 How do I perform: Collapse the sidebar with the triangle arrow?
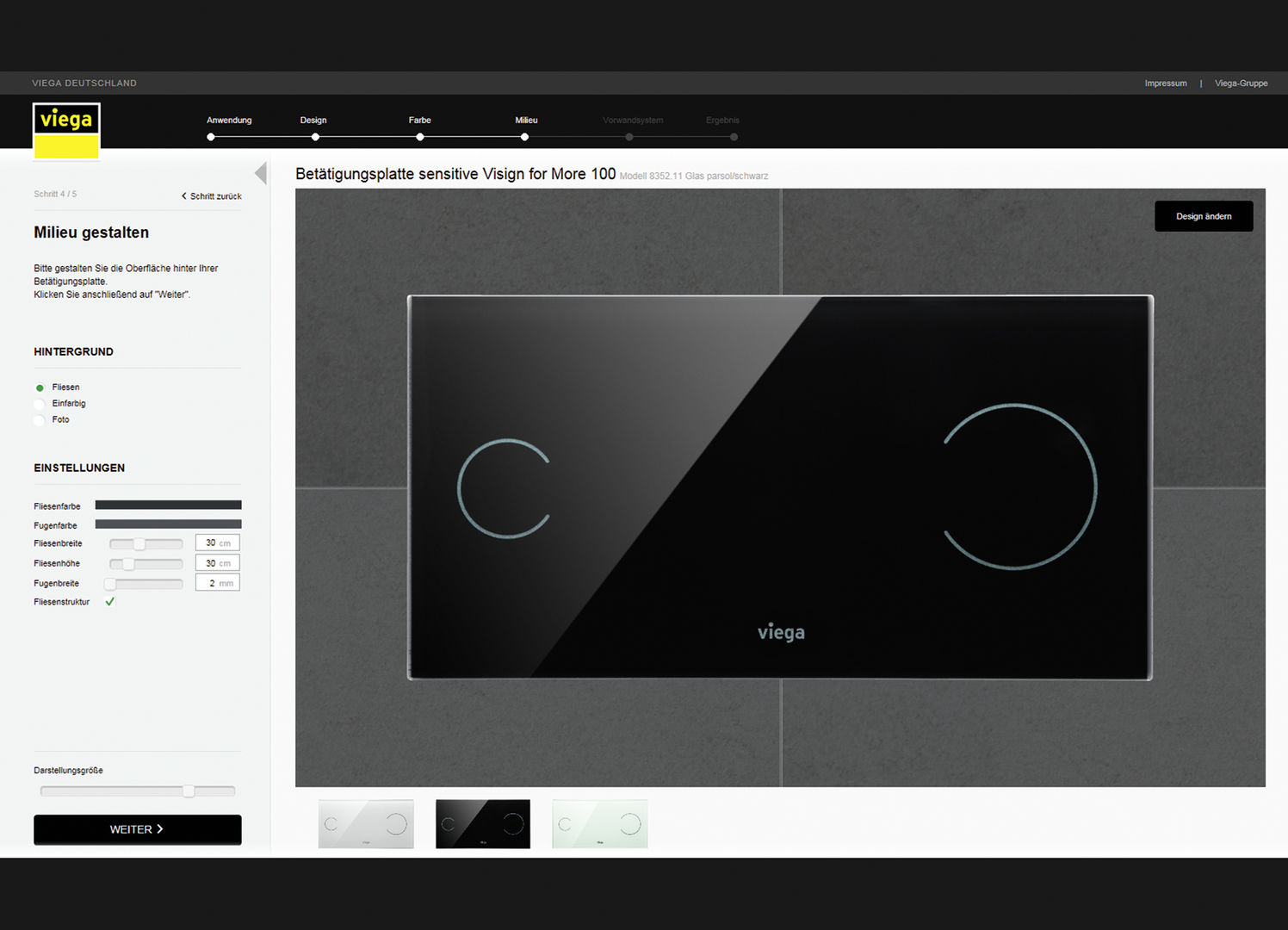pos(261,173)
